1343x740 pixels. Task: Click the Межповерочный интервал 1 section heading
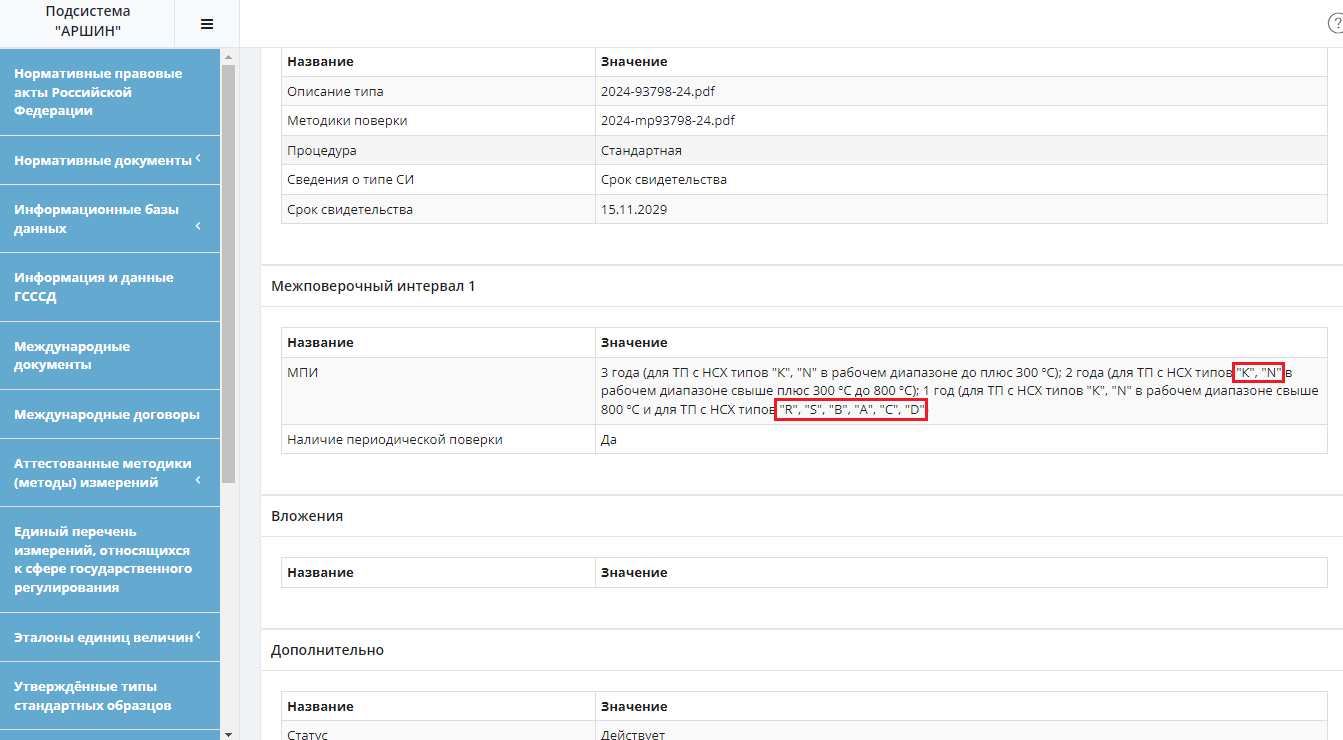click(373, 286)
